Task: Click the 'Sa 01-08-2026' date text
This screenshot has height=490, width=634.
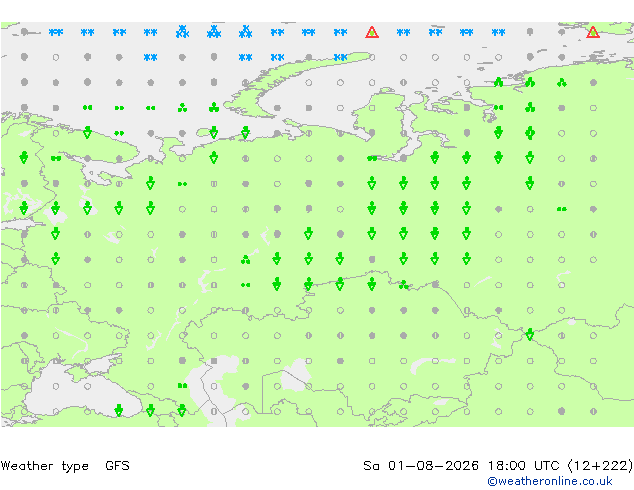Action: (421, 466)
